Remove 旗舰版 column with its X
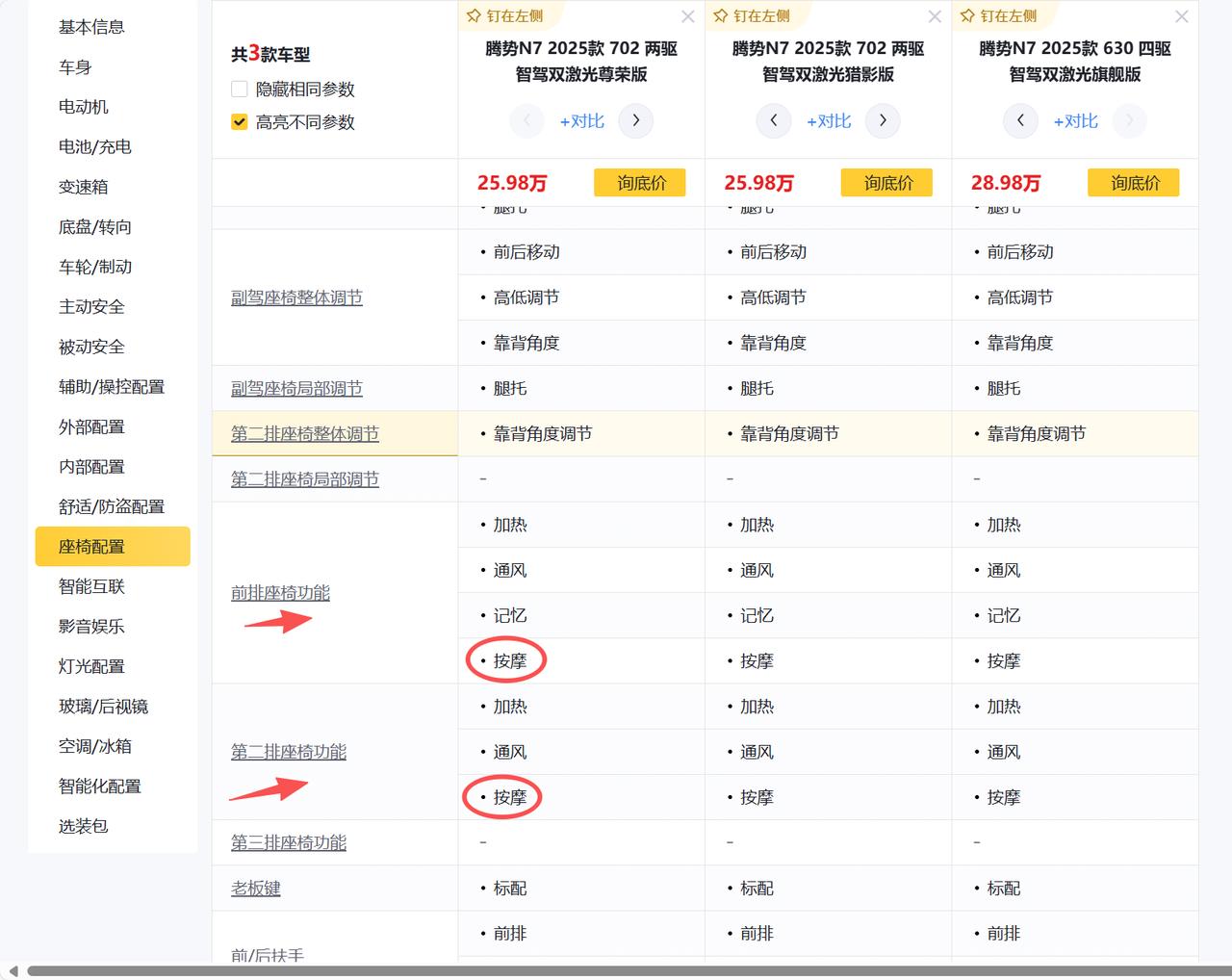 pos(1182,16)
